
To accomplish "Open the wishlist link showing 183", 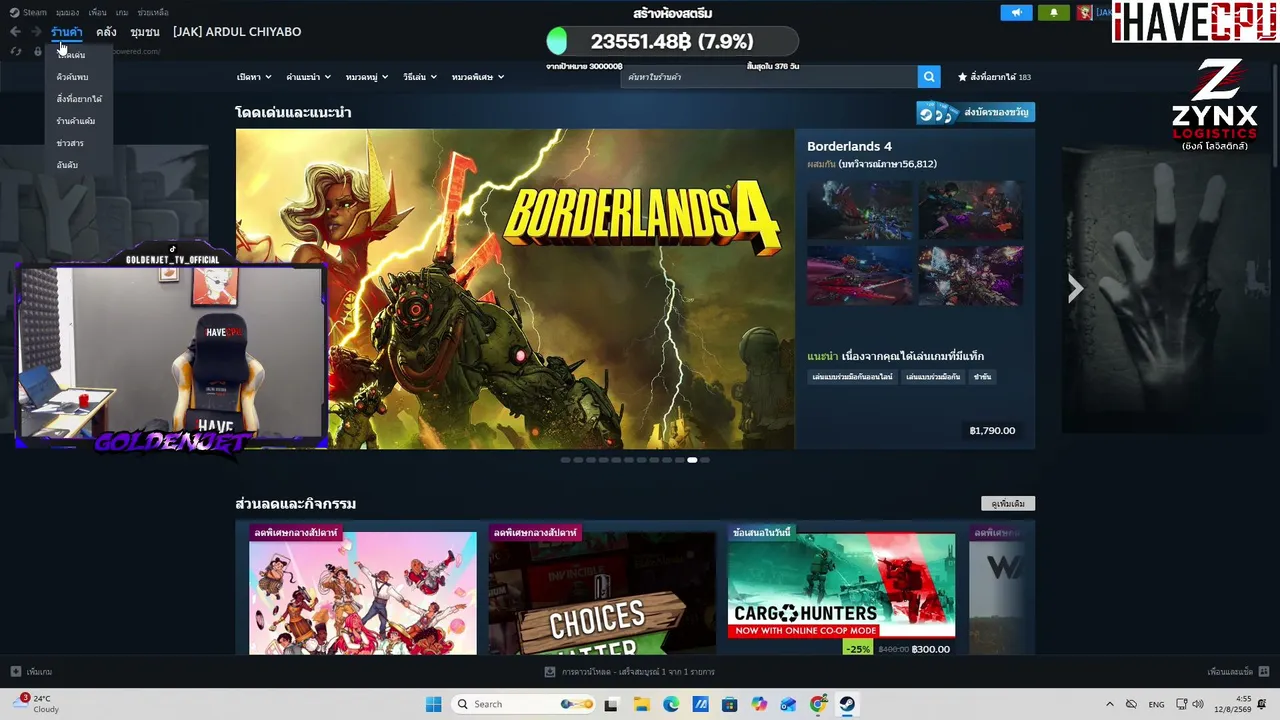I will pos(994,77).
